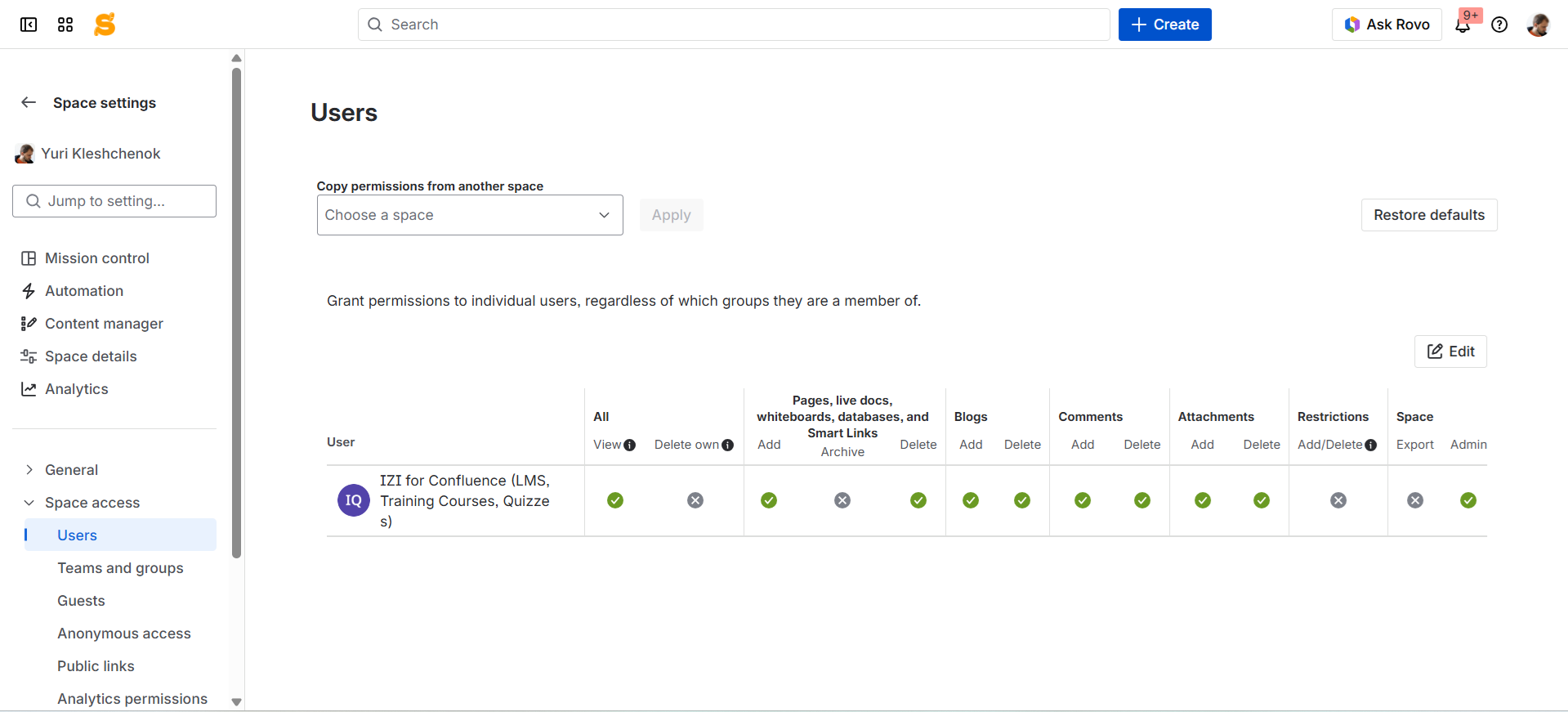Open the help question mark icon

(1499, 25)
